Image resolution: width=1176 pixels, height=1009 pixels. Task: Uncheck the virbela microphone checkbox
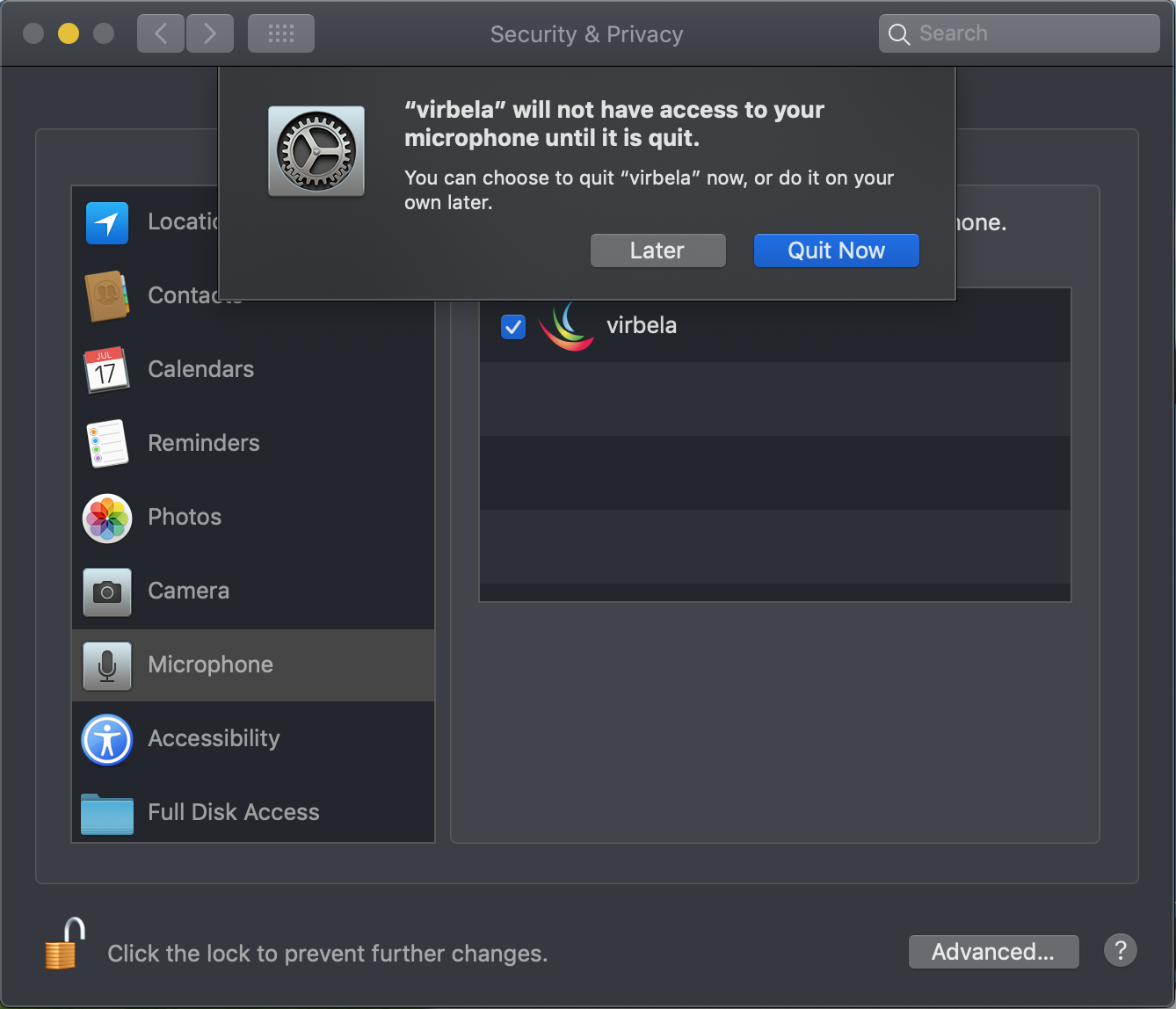[x=512, y=327]
